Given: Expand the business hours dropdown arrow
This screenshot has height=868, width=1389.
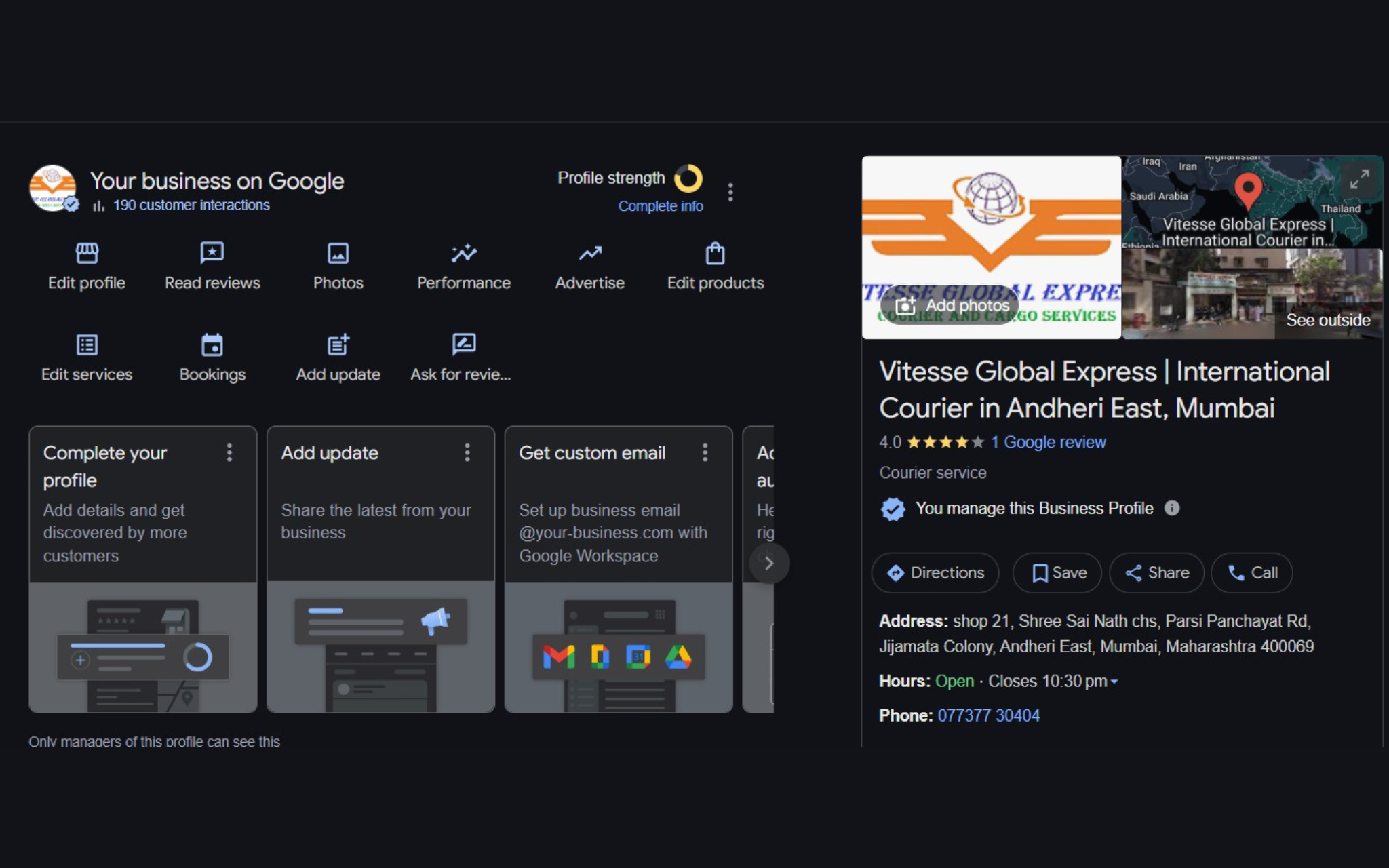Looking at the screenshot, I should click(x=1114, y=682).
